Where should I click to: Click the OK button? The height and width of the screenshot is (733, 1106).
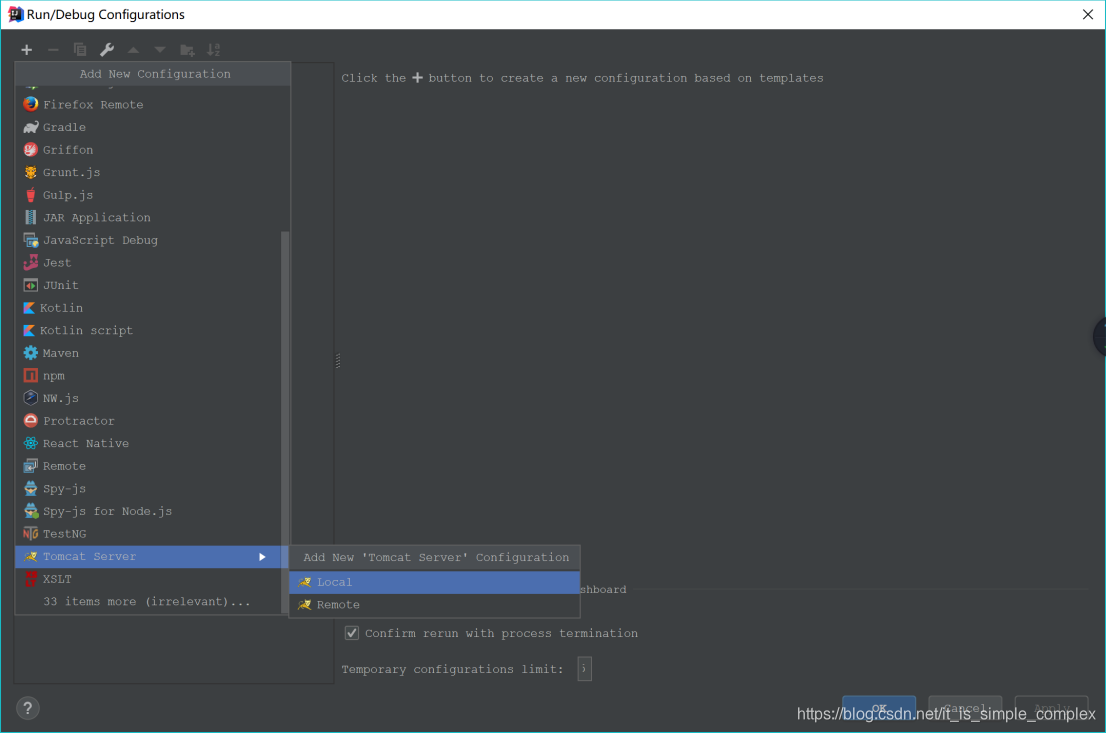[879, 708]
